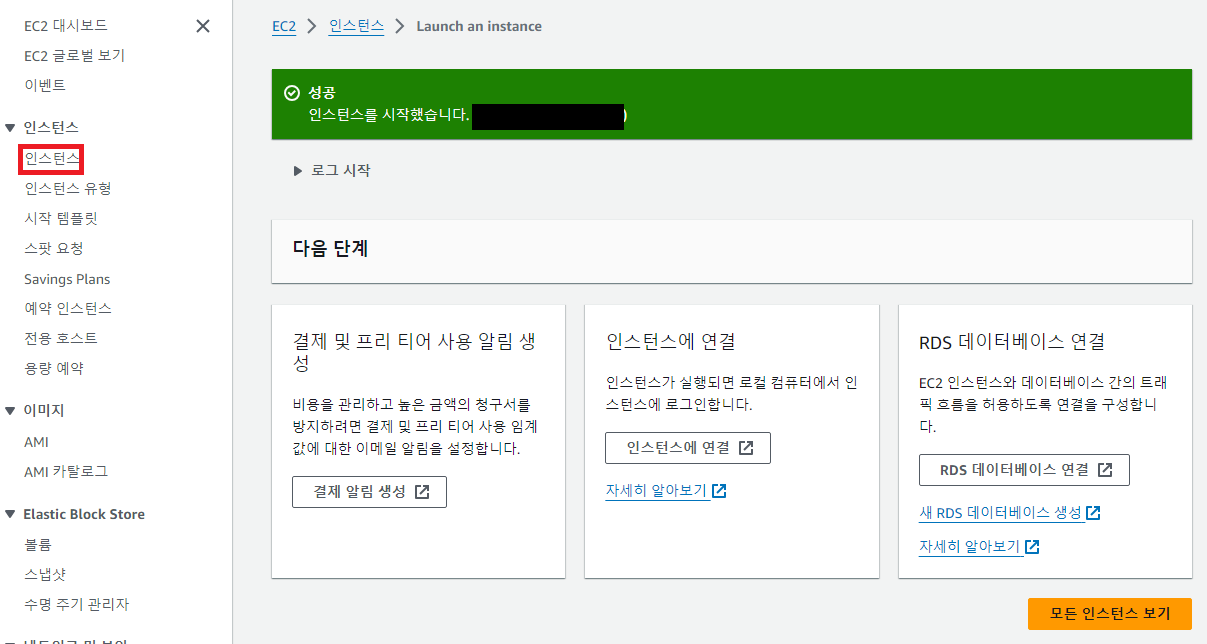Go to 이벤트 in sidebar
The height and width of the screenshot is (644, 1207).
[45, 86]
